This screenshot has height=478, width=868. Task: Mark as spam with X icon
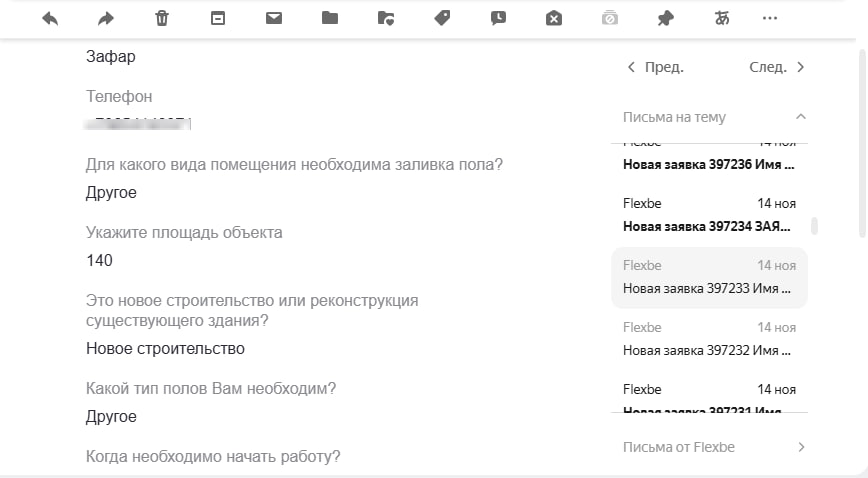(x=554, y=18)
